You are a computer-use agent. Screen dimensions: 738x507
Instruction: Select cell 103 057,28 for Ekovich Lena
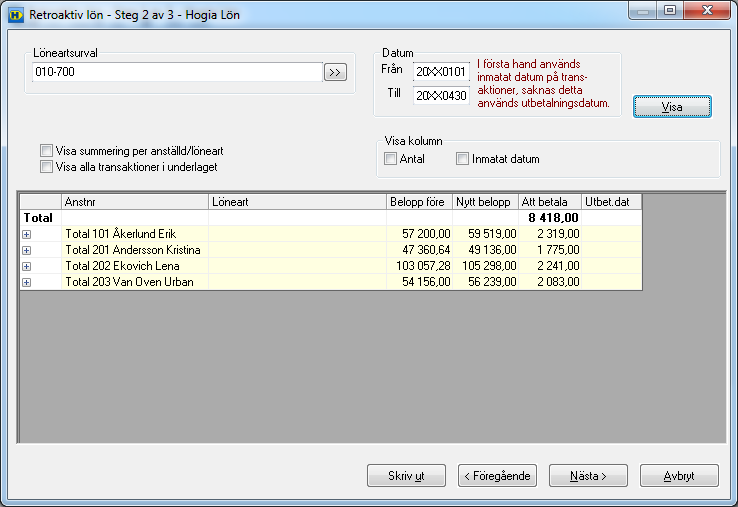pyautogui.click(x=419, y=266)
